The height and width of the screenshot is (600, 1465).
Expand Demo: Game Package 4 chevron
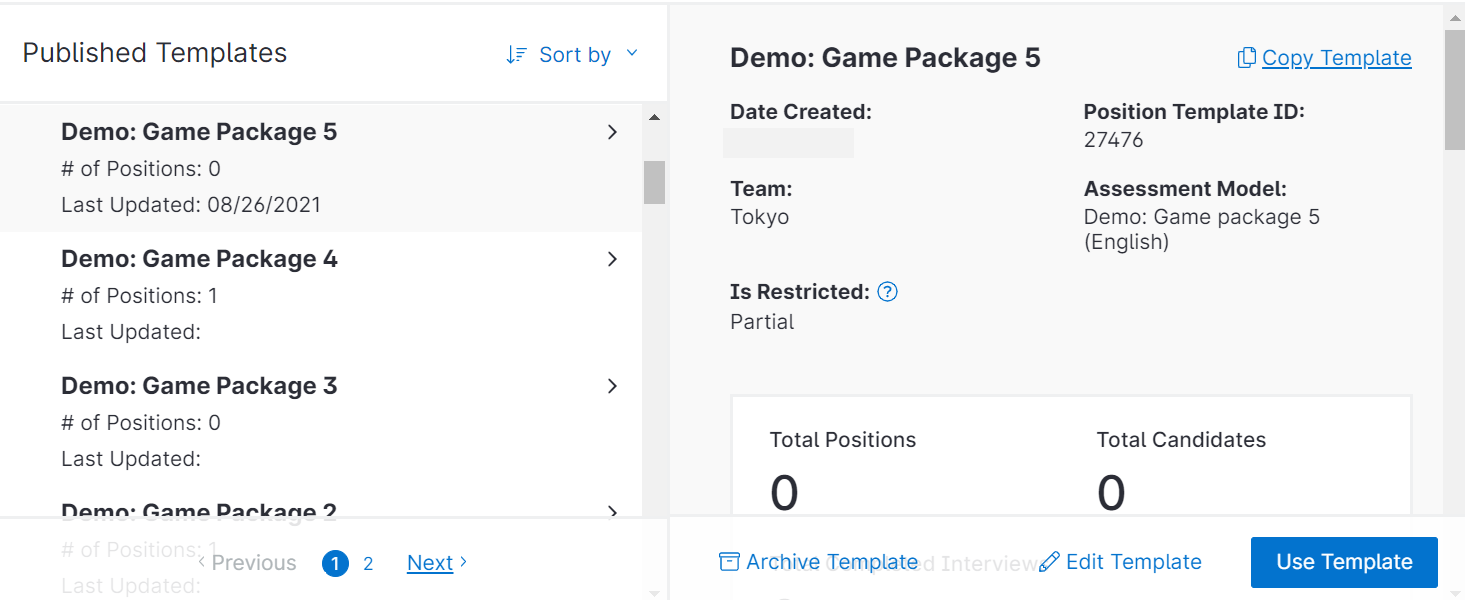click(612, 259)
